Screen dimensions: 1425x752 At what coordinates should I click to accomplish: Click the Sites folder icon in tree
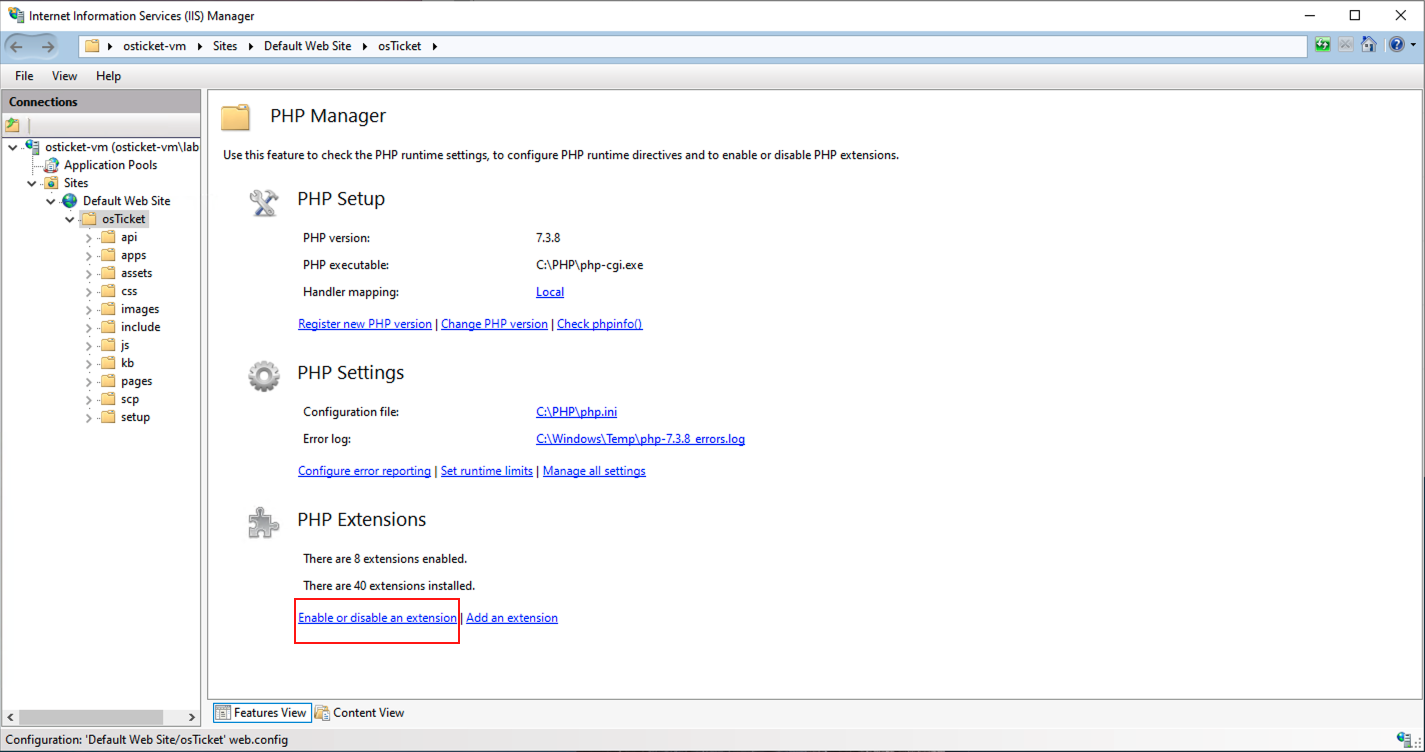(x=51, y=183)
